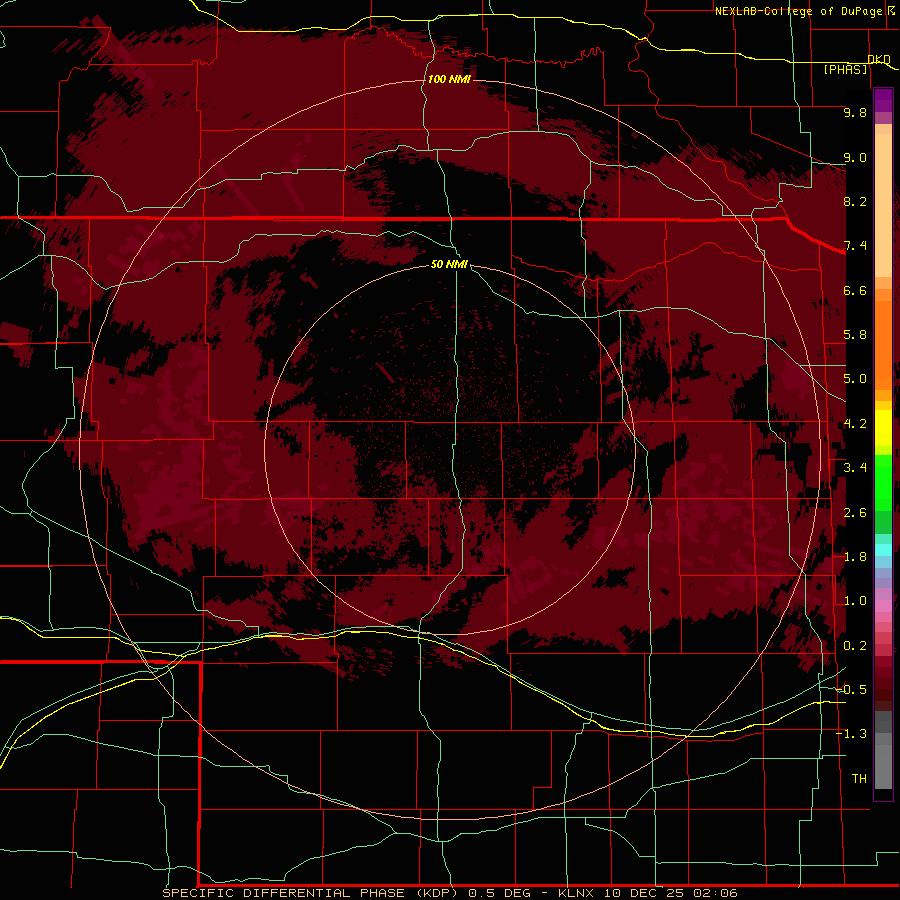Image resolution: width=900 pixels, height=900 pixels.
Task: Click the purple top segment of color bar
Action: pyautogui.click(x=883, y=100)
